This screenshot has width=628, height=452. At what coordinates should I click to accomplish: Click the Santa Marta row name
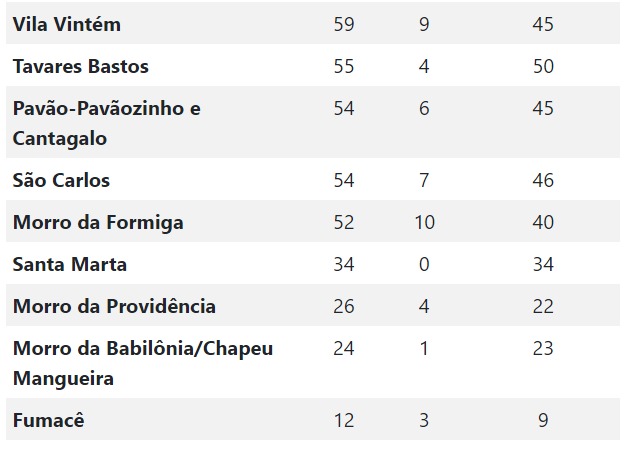[70, 265]
